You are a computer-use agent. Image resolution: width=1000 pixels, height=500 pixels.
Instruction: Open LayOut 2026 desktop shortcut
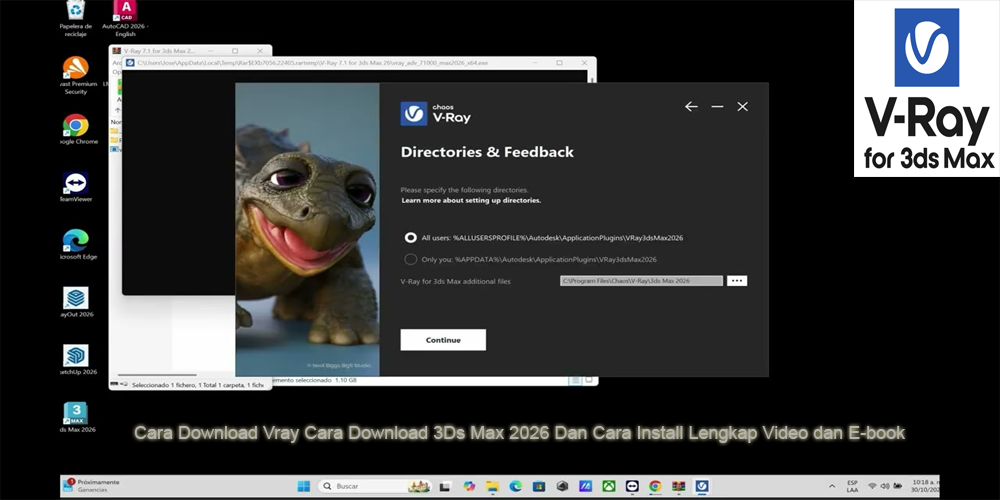tap(76, 302)
